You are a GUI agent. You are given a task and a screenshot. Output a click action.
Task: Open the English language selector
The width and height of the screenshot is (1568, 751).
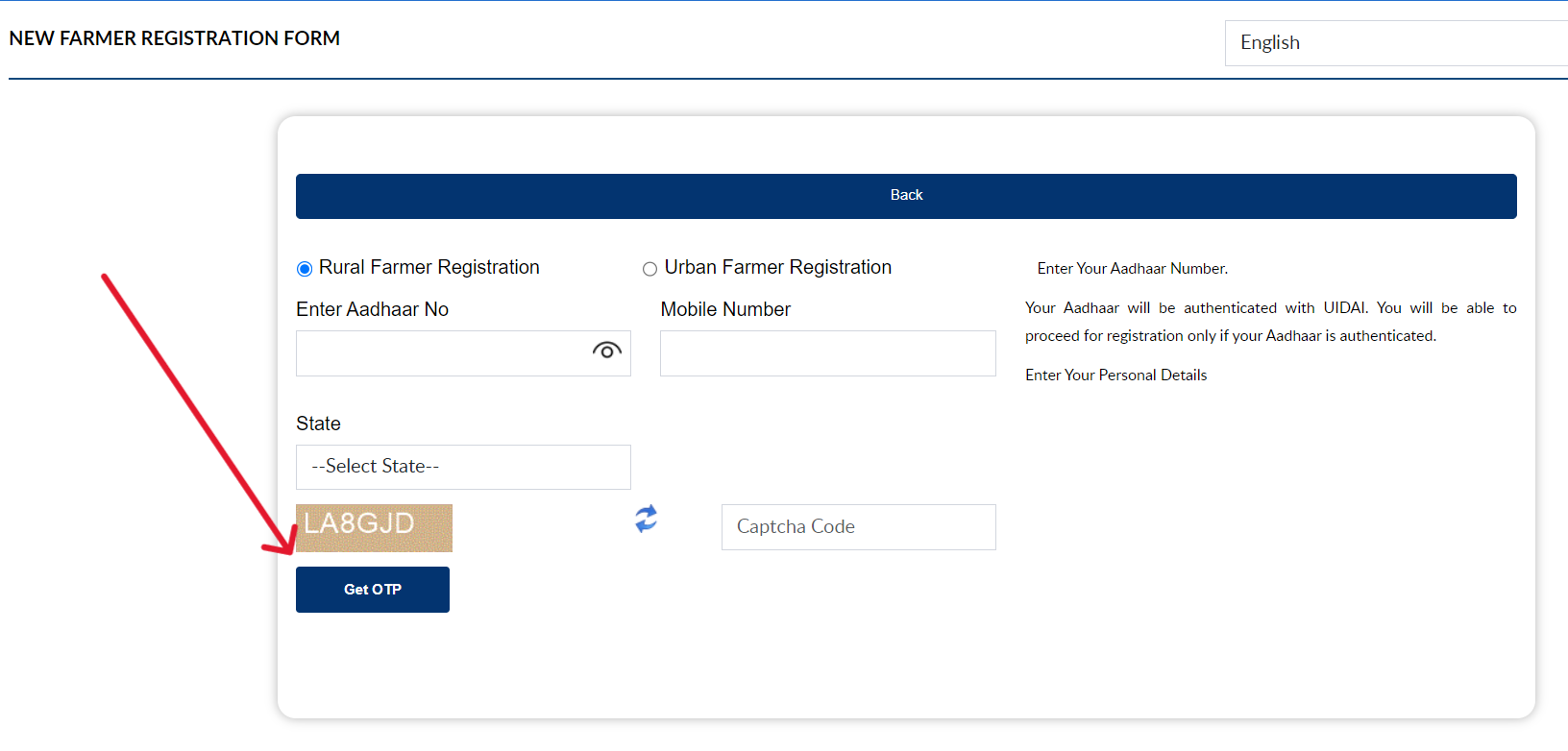coord(1394,42)
